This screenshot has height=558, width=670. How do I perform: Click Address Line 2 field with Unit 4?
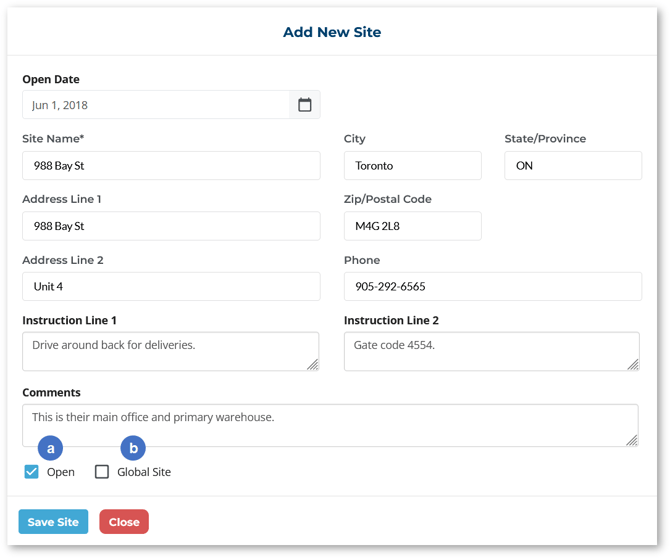[x=171, y=287]
